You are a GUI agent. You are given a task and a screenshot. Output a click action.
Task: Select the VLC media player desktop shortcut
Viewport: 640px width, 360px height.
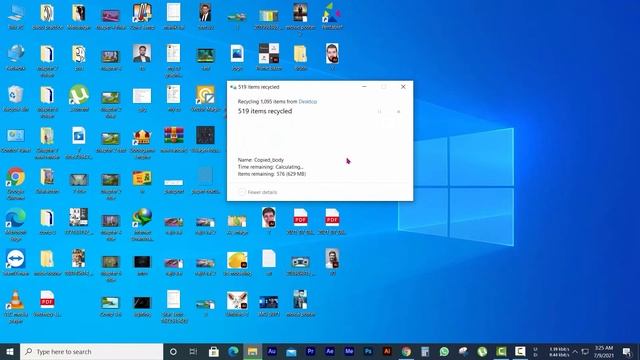(16, 306)
